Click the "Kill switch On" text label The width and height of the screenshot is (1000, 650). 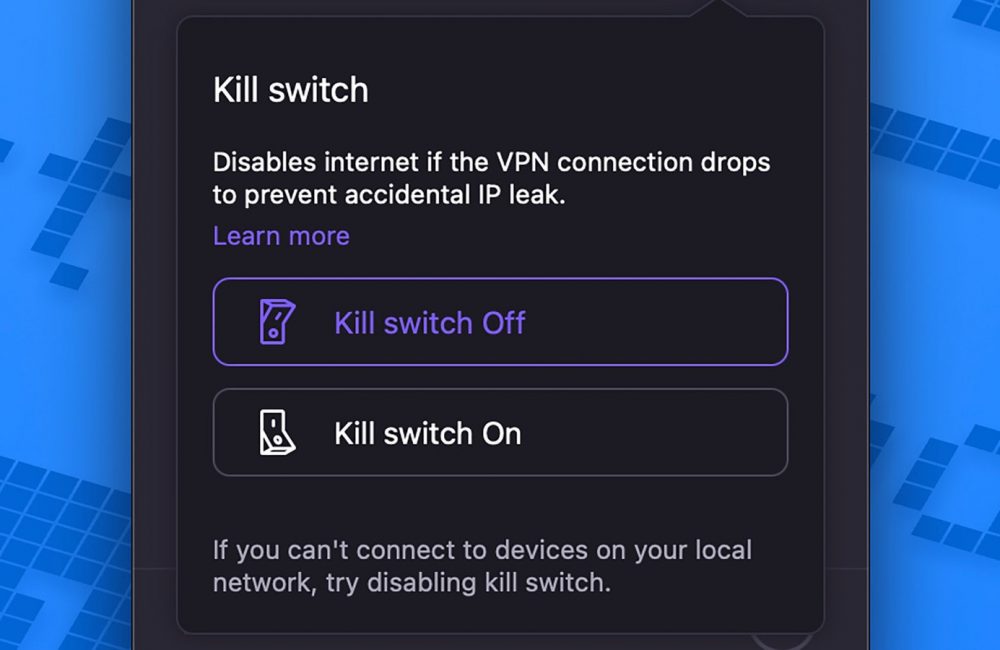427,433
